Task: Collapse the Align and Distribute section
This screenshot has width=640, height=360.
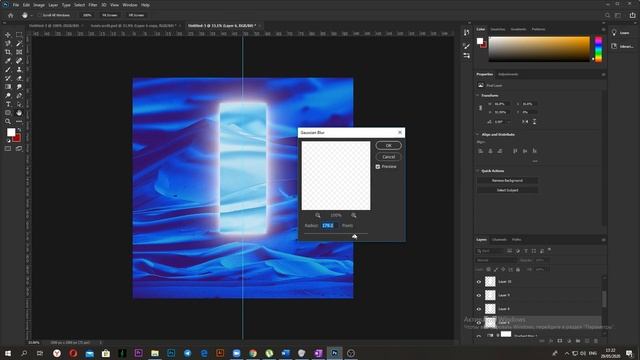Action: point(478,134)
